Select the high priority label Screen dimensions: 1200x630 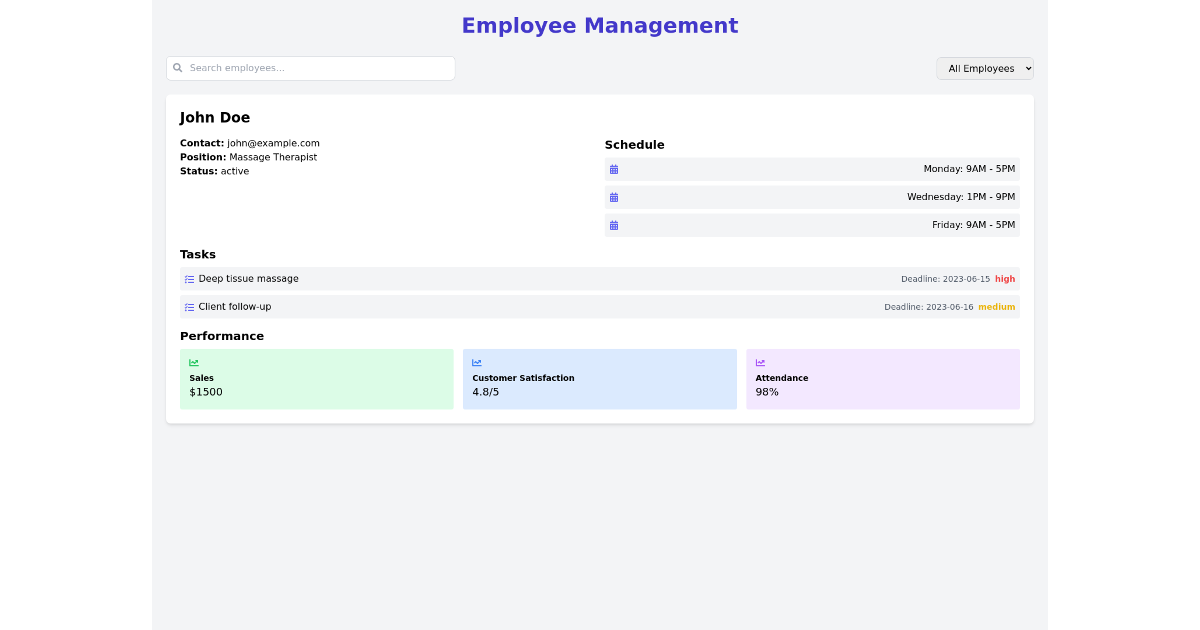1005,279
